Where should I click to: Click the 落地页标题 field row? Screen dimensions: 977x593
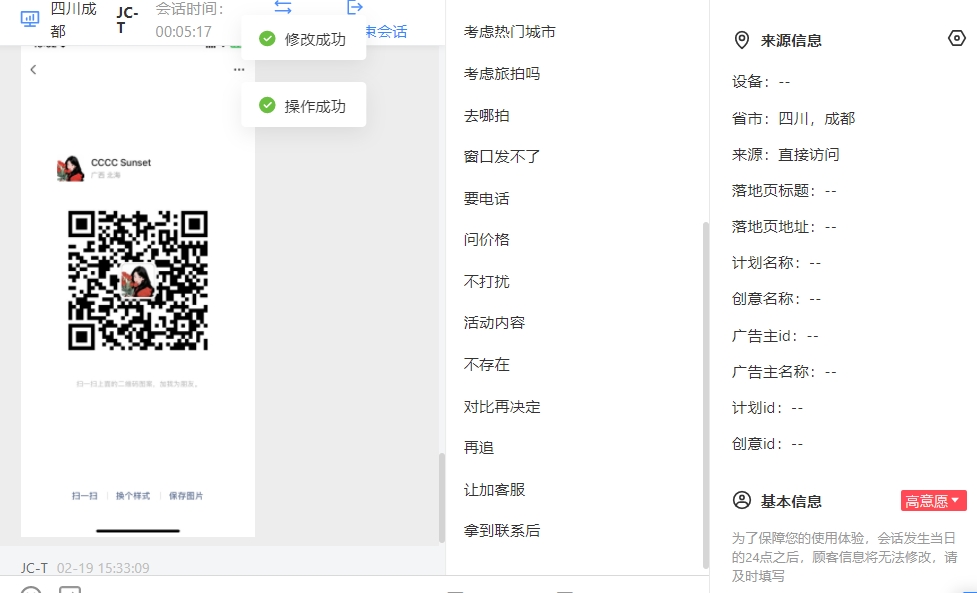point(784,191)
